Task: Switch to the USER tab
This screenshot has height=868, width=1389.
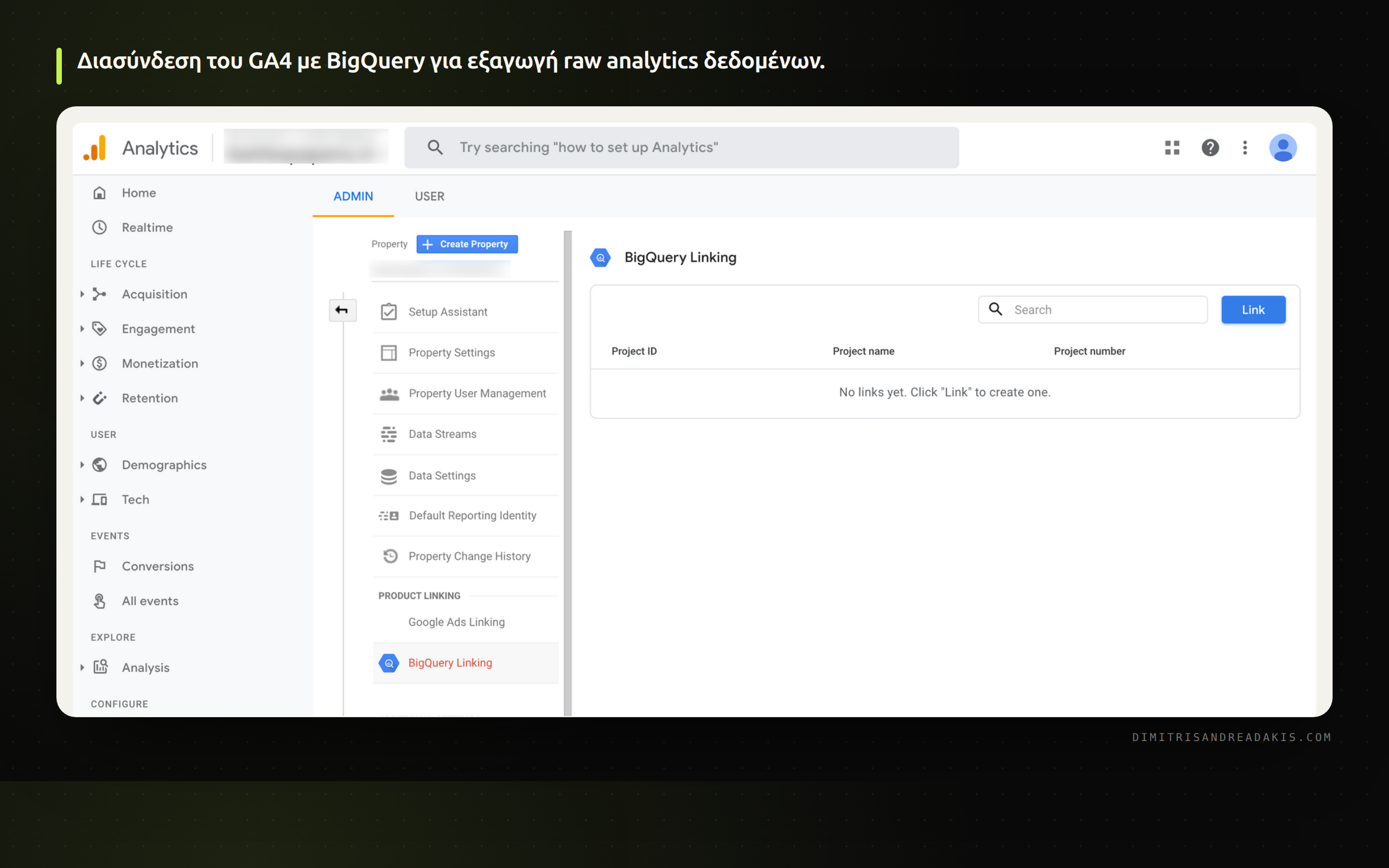Action: [429, 196]
